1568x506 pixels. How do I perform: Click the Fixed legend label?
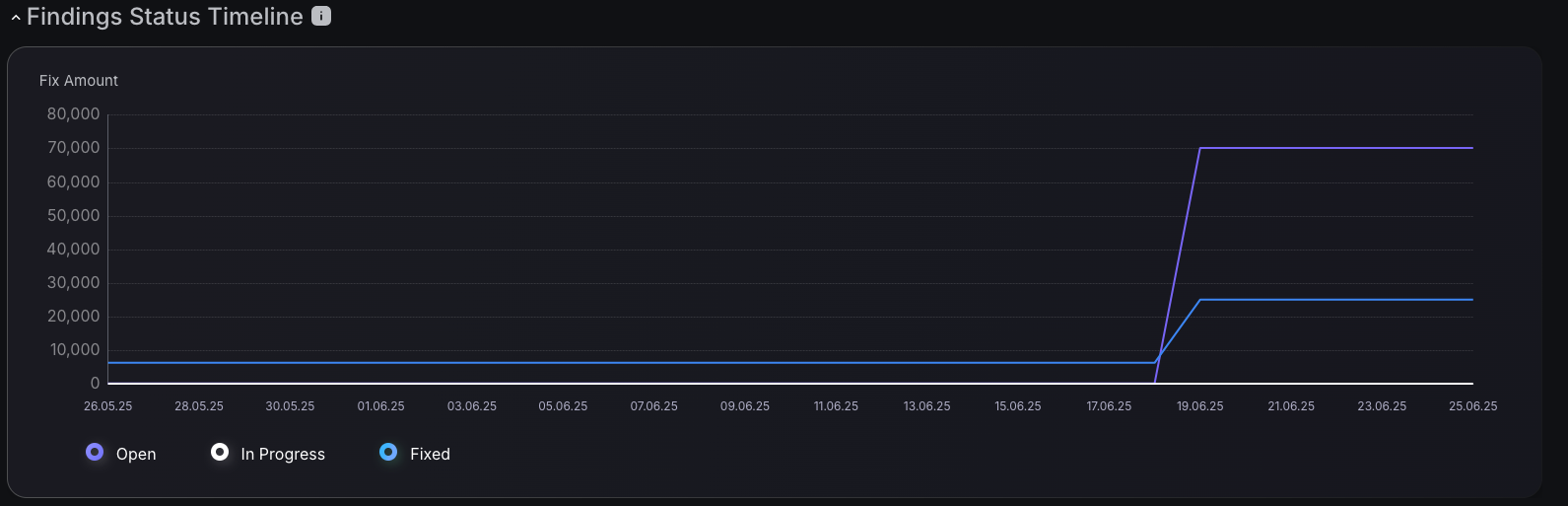[430, 454]
